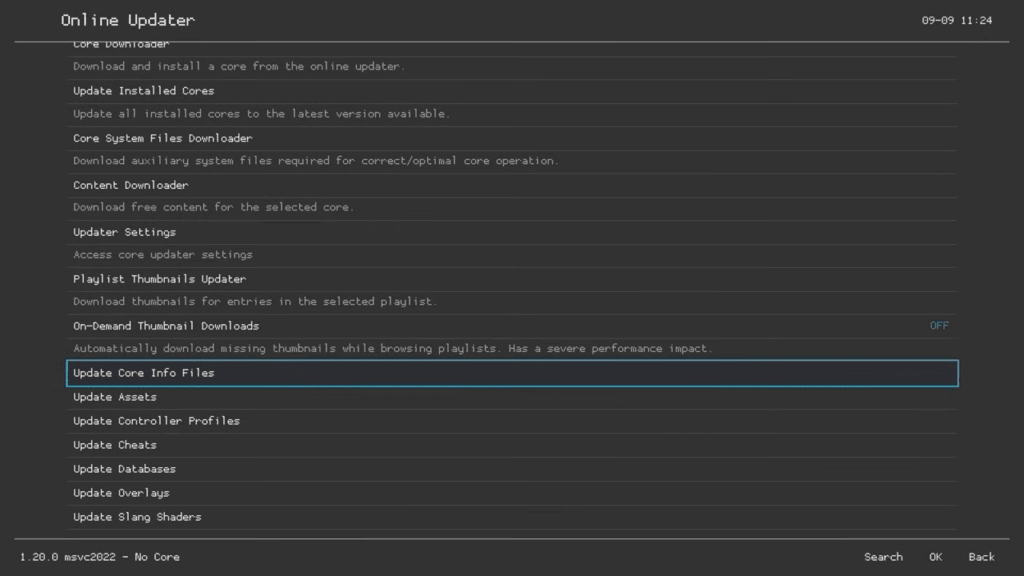Click Back in the footer
This screenshot has width=1024, height=576.
click(981, 557)
